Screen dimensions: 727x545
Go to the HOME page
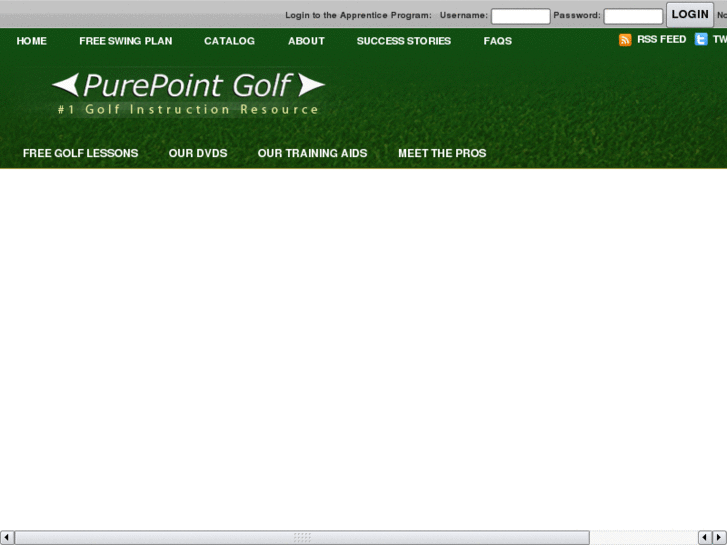pyautogui.click(x=32, y=41)
